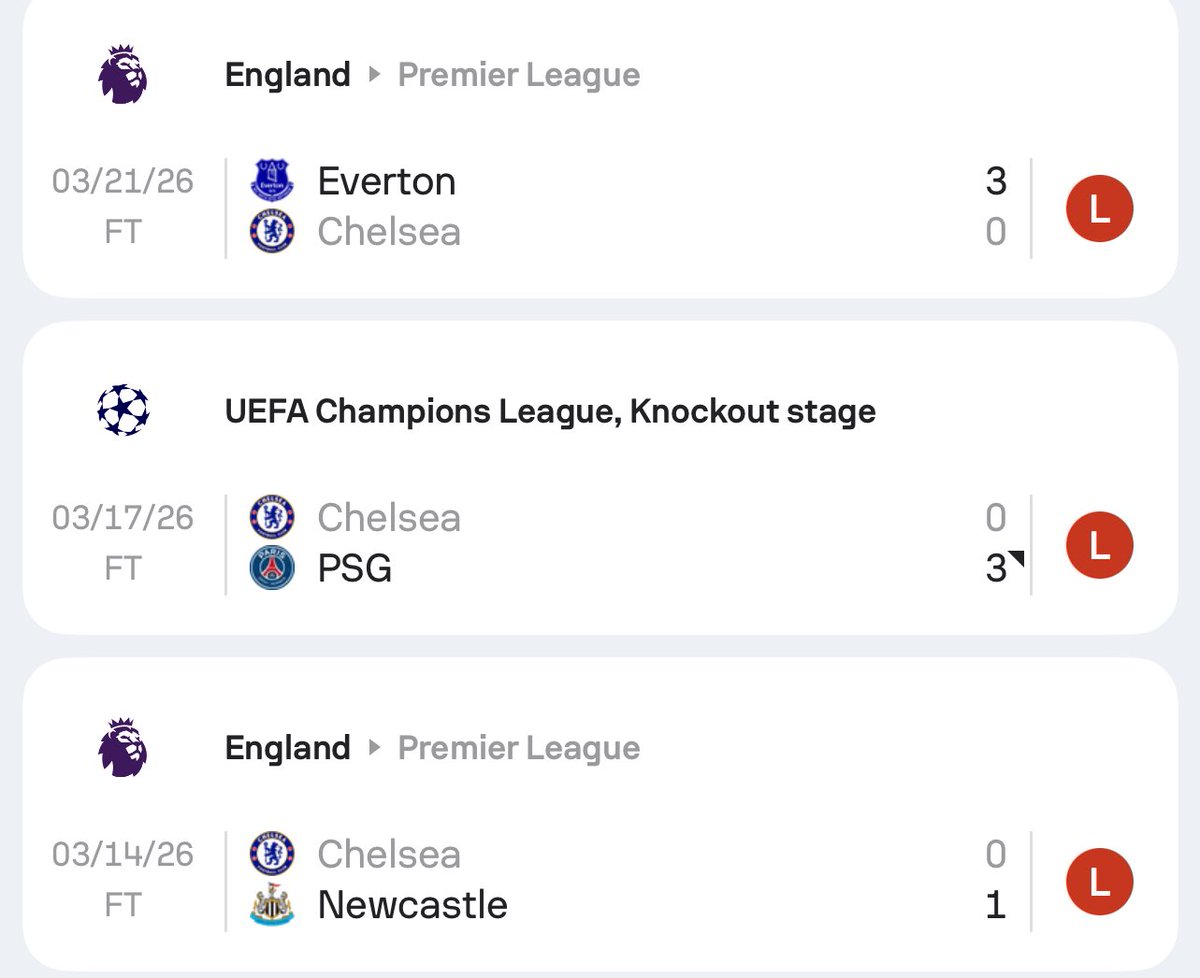Click the Chelsea crest in Everton match
The height and width of the screenshot is (978, 1200).
pos(272,232)
